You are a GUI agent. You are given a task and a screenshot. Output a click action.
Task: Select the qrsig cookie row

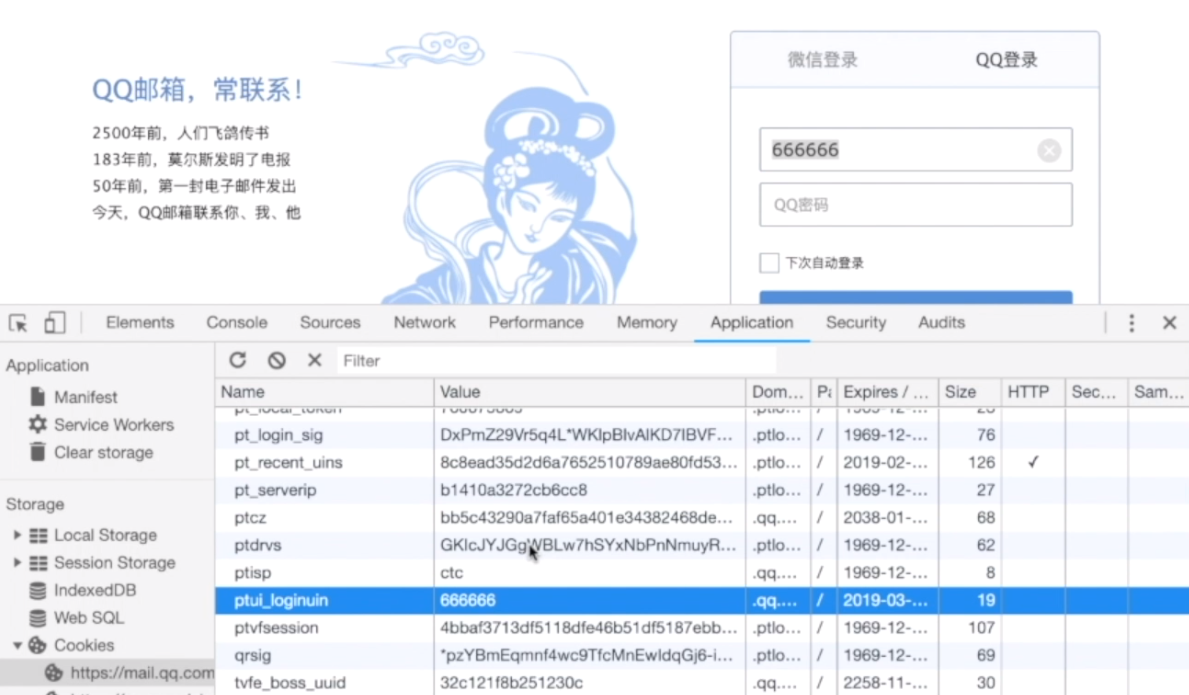coord(701,656)
